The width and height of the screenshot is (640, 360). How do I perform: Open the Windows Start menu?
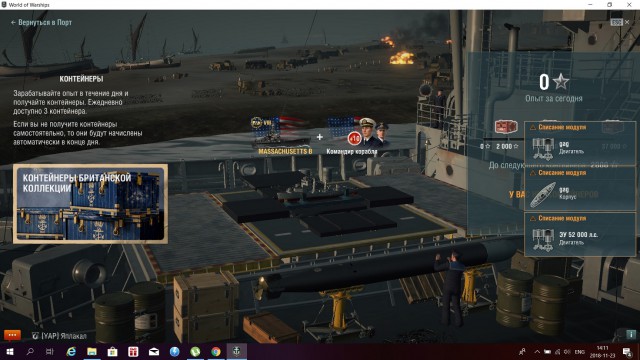[x=10, y=351]
